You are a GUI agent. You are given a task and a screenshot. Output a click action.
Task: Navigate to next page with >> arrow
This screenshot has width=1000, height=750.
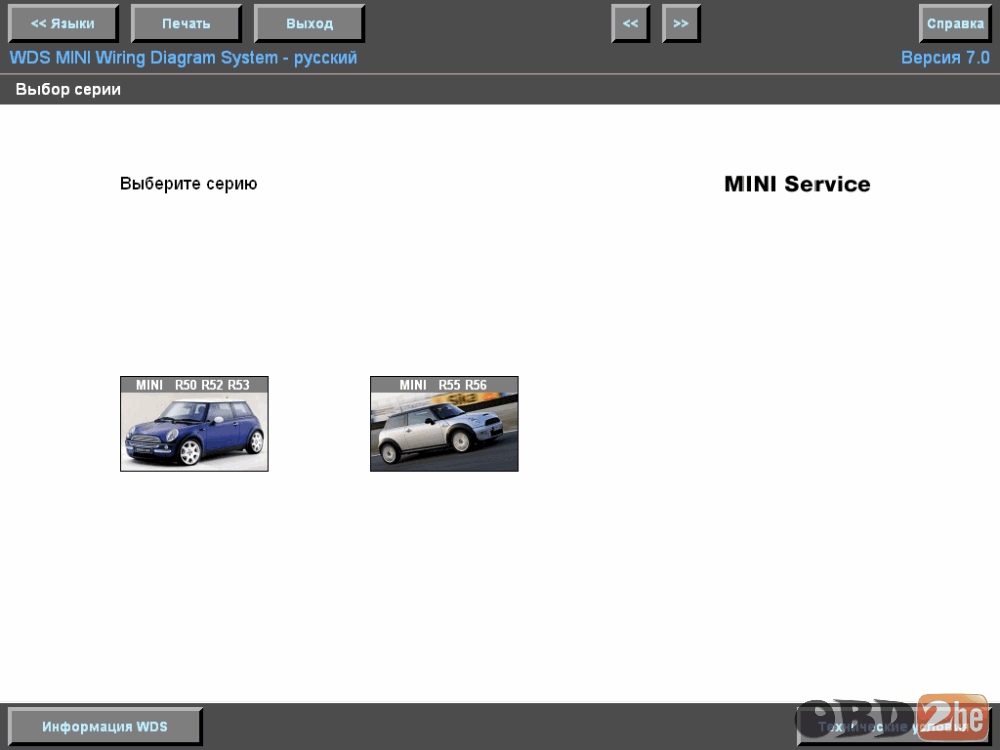(681, 24)
